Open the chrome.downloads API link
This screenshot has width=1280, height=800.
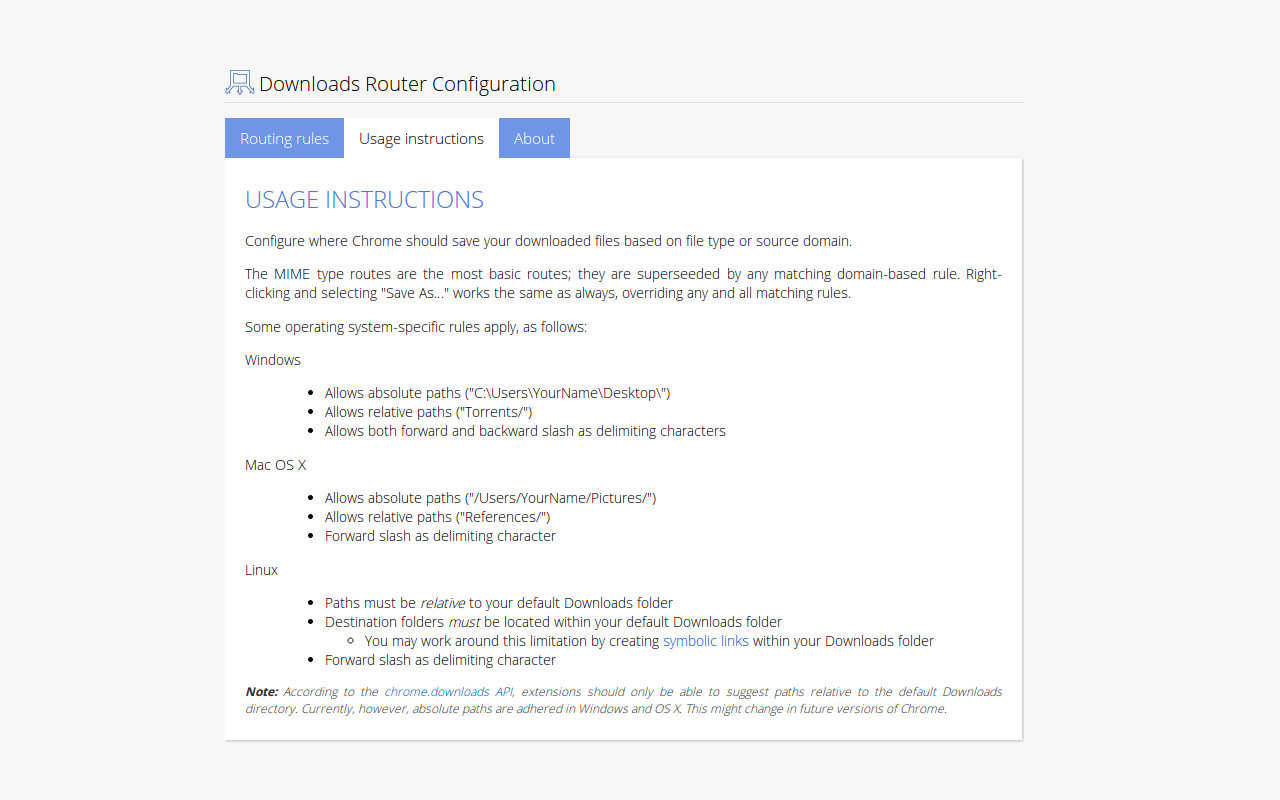pos(447,691)
